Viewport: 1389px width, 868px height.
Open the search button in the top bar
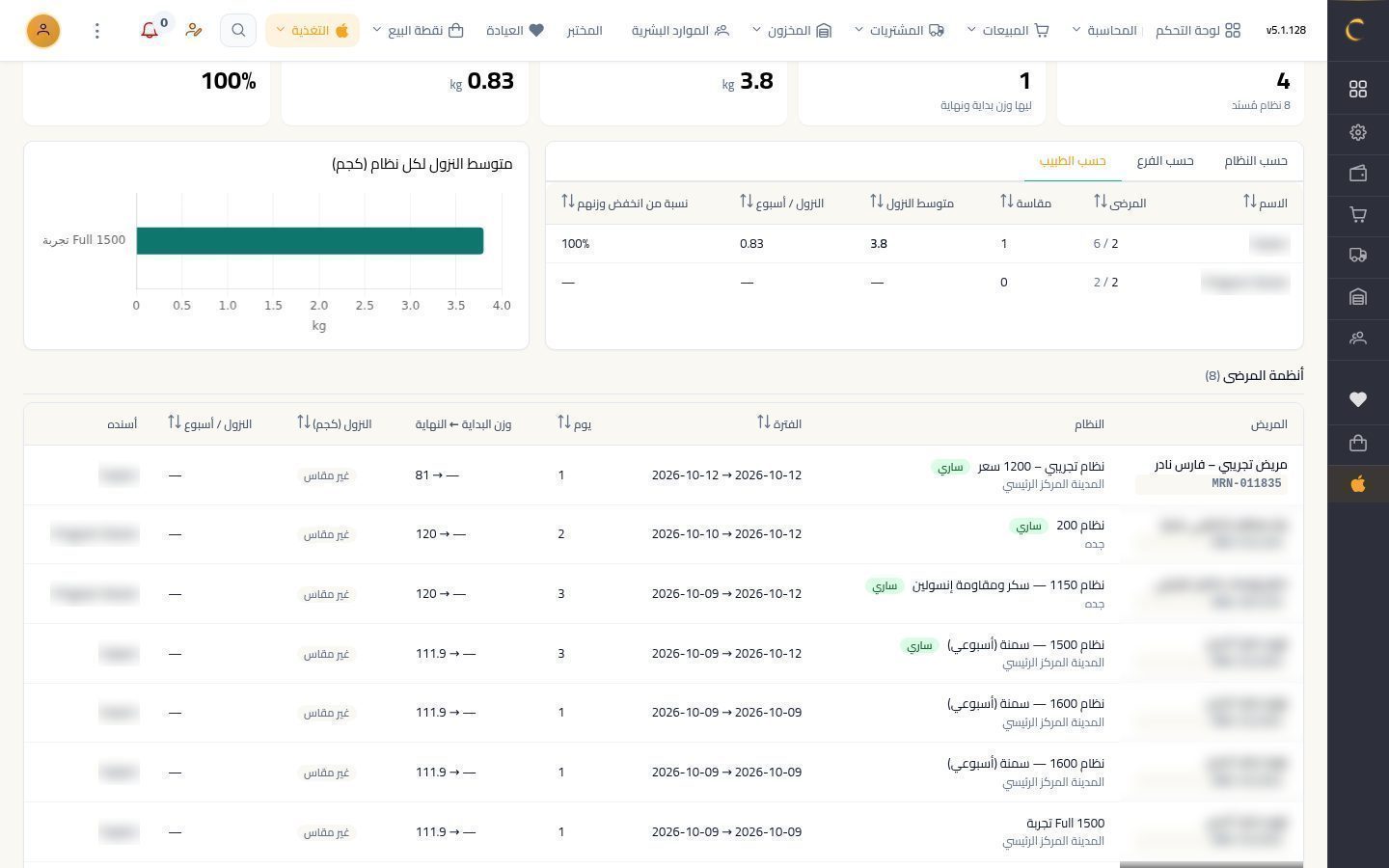pos(238,30)
